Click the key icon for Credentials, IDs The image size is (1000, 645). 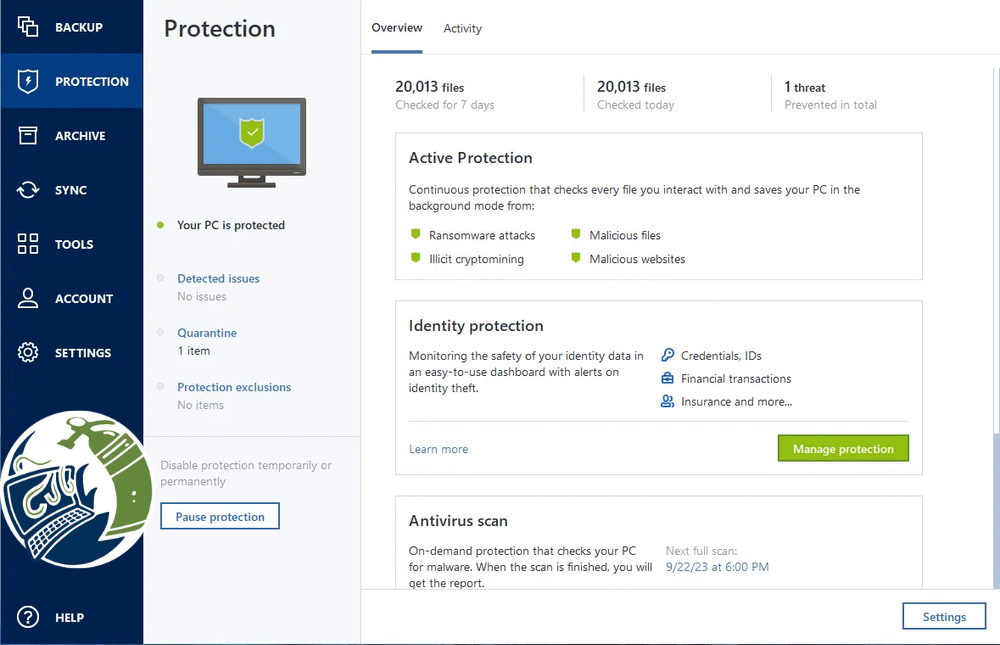click(x=667, y=355)
